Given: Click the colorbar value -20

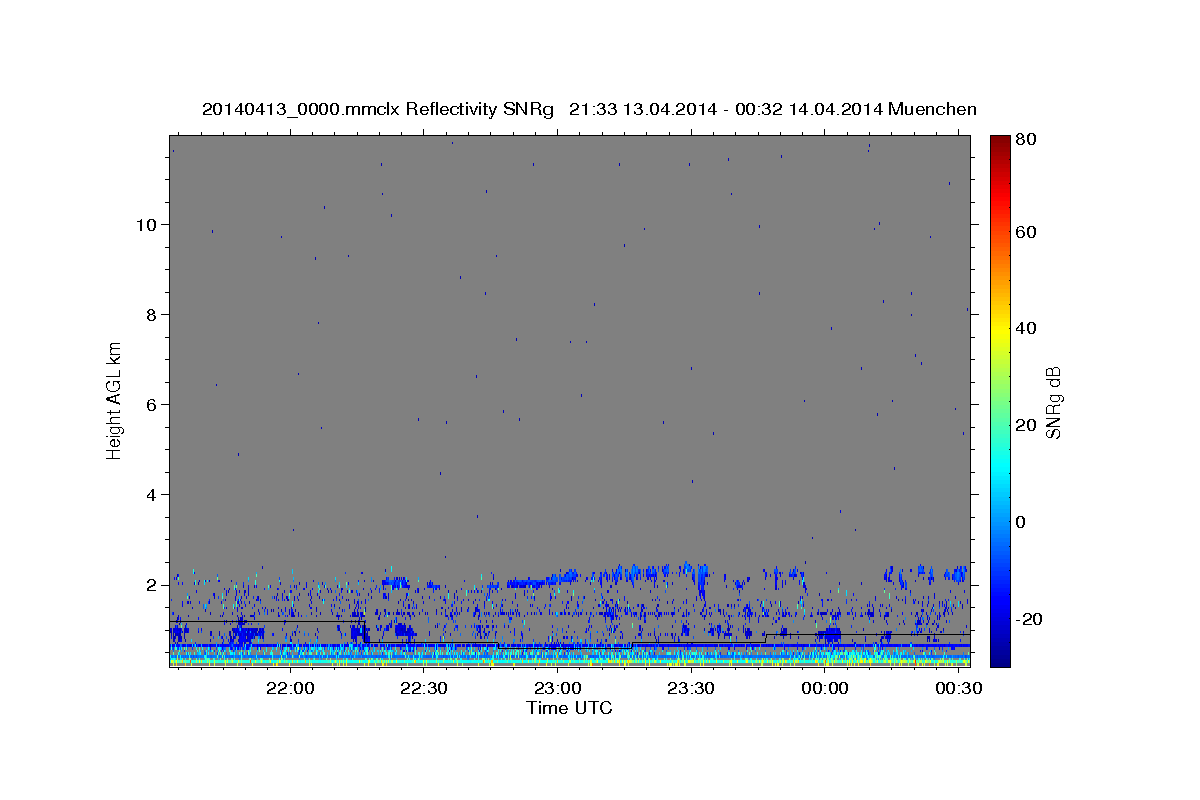Looking at the screenshot, I should [1030, 619].
